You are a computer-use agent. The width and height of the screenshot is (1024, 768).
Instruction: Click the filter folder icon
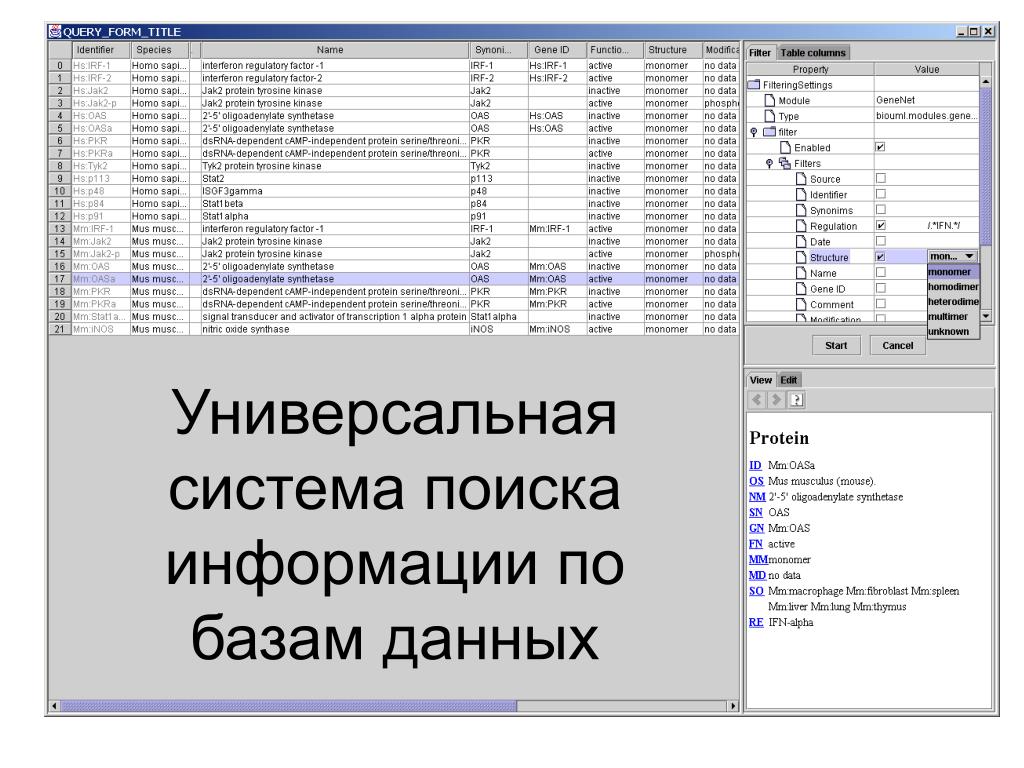(x=770, y=131)
